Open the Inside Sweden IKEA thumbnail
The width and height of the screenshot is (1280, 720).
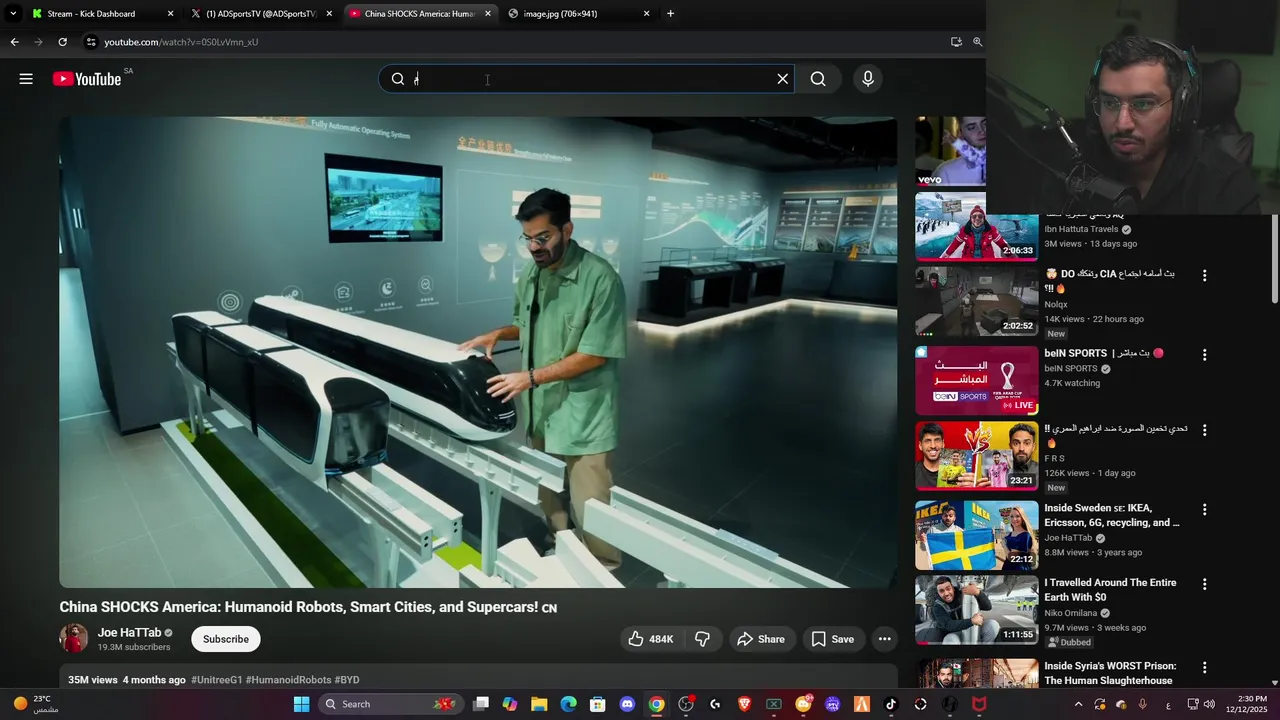(976, 535)
